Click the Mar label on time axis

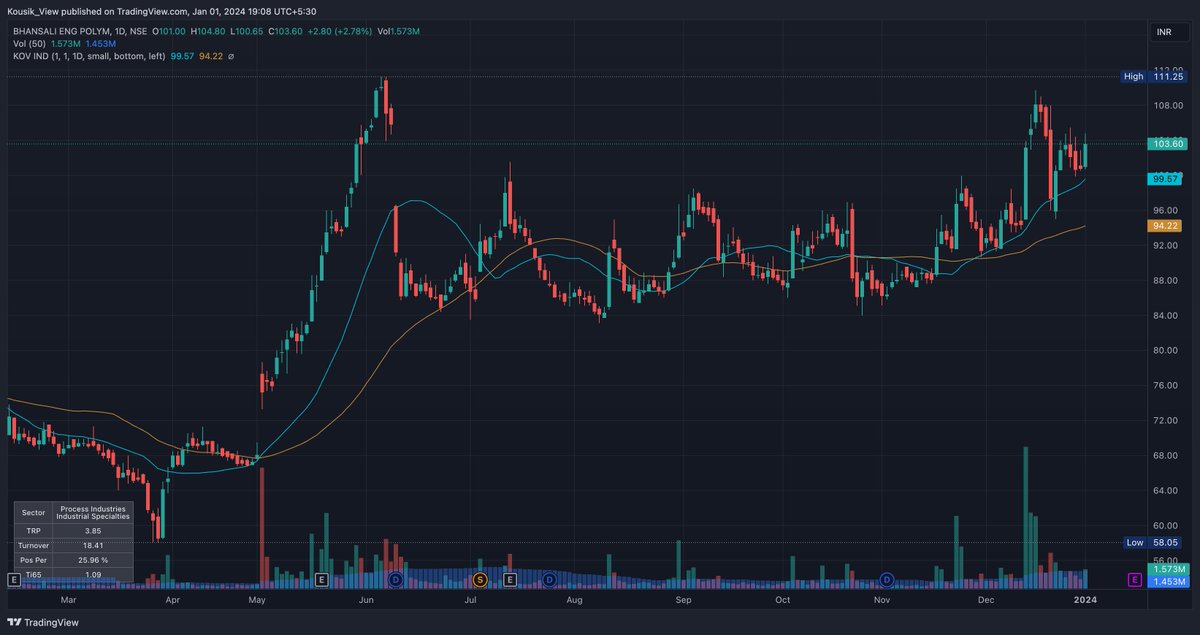click(x=68, y=600)
